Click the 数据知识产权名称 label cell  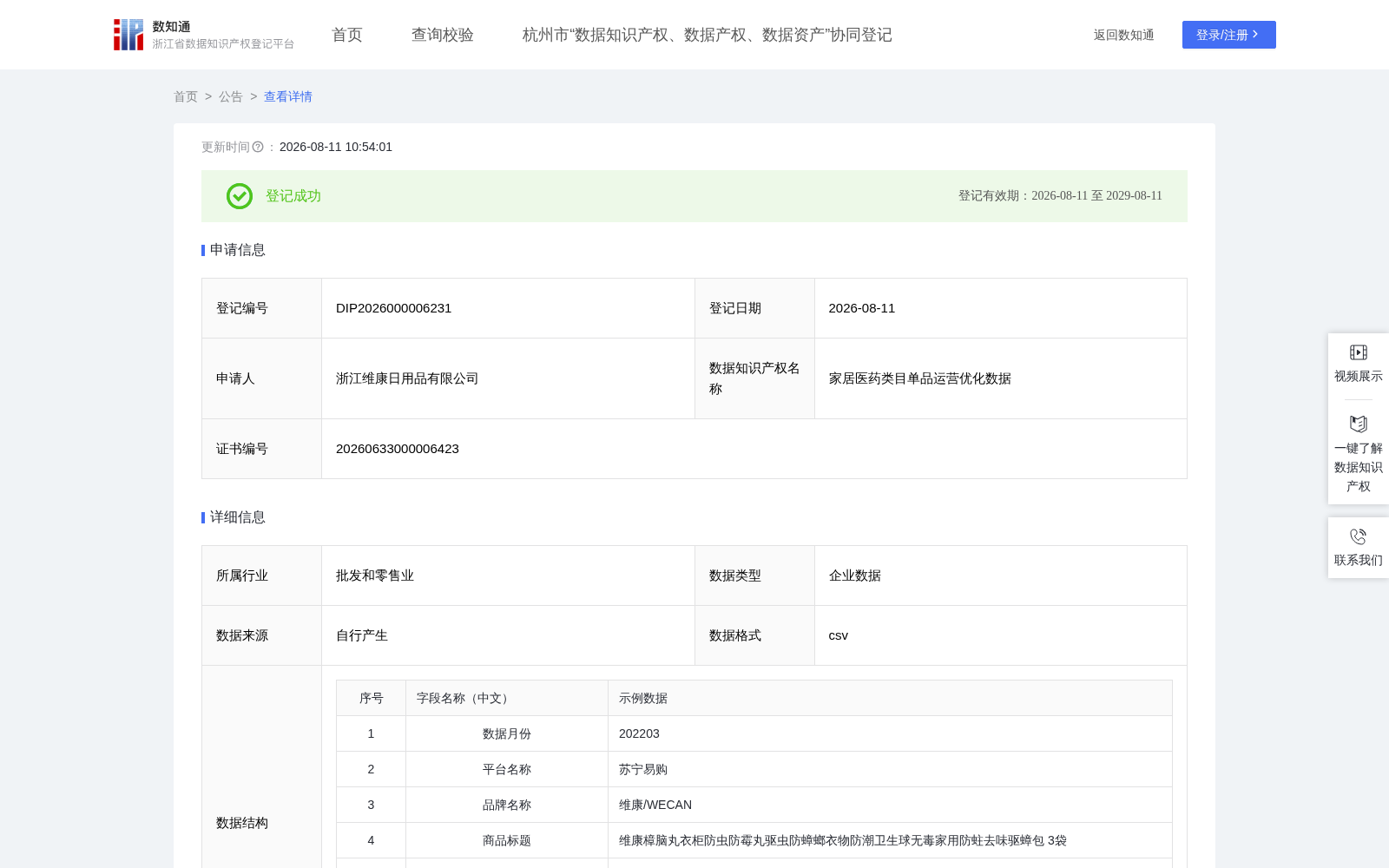(x=754, y=378)
